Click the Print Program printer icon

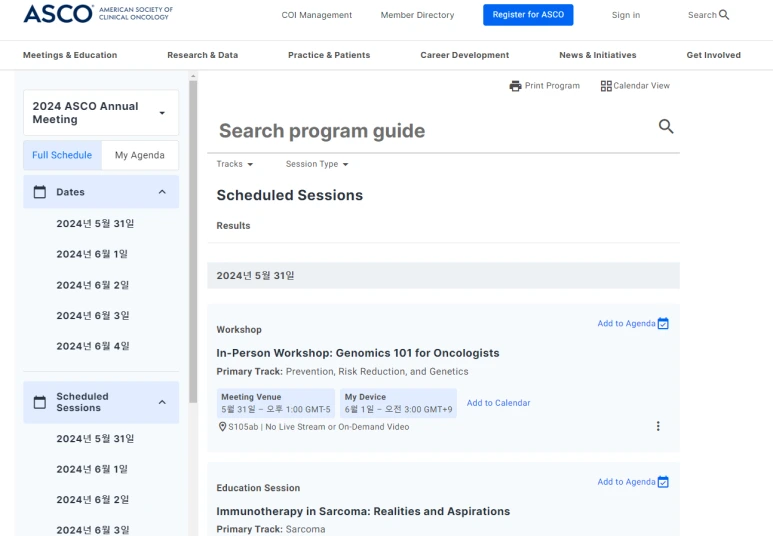tap(515, 86)
